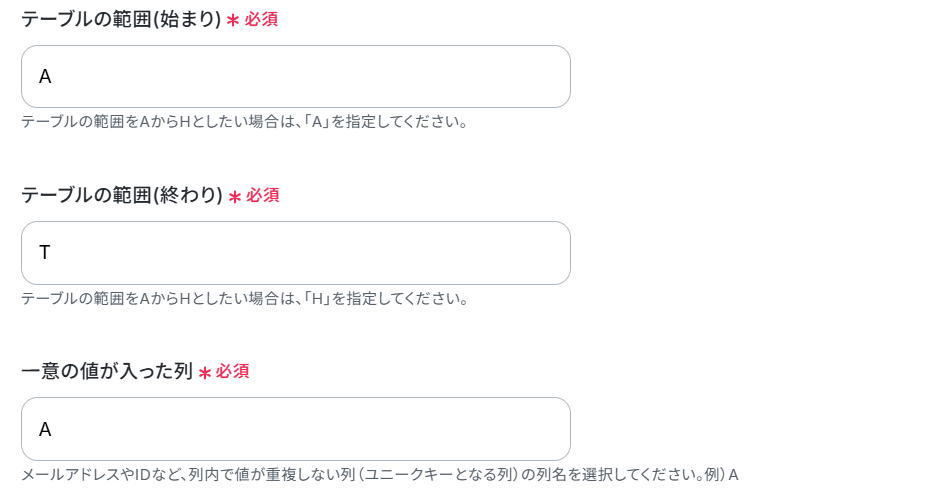Click the 例) A example text
This screenshot has width=950, height=488.
coord(721,475)
